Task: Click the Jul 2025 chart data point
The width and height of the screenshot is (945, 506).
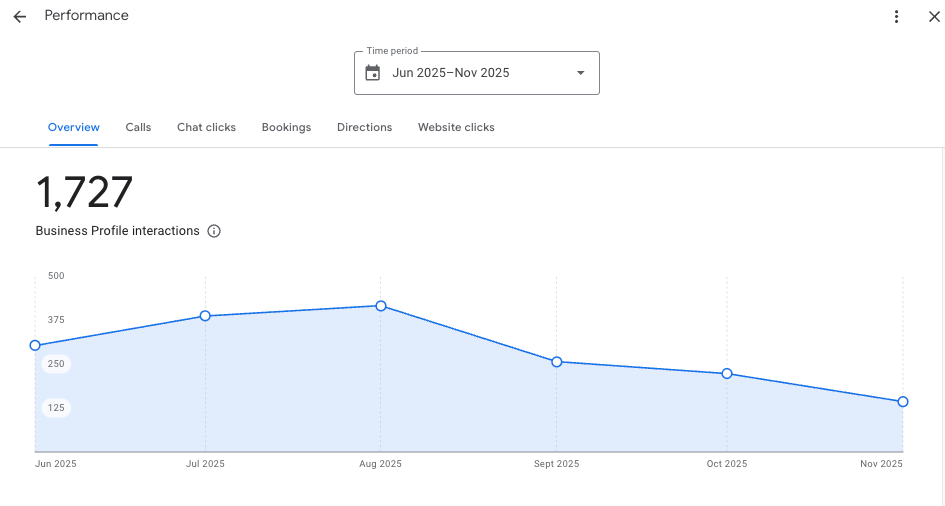Action: coord(205,316)
